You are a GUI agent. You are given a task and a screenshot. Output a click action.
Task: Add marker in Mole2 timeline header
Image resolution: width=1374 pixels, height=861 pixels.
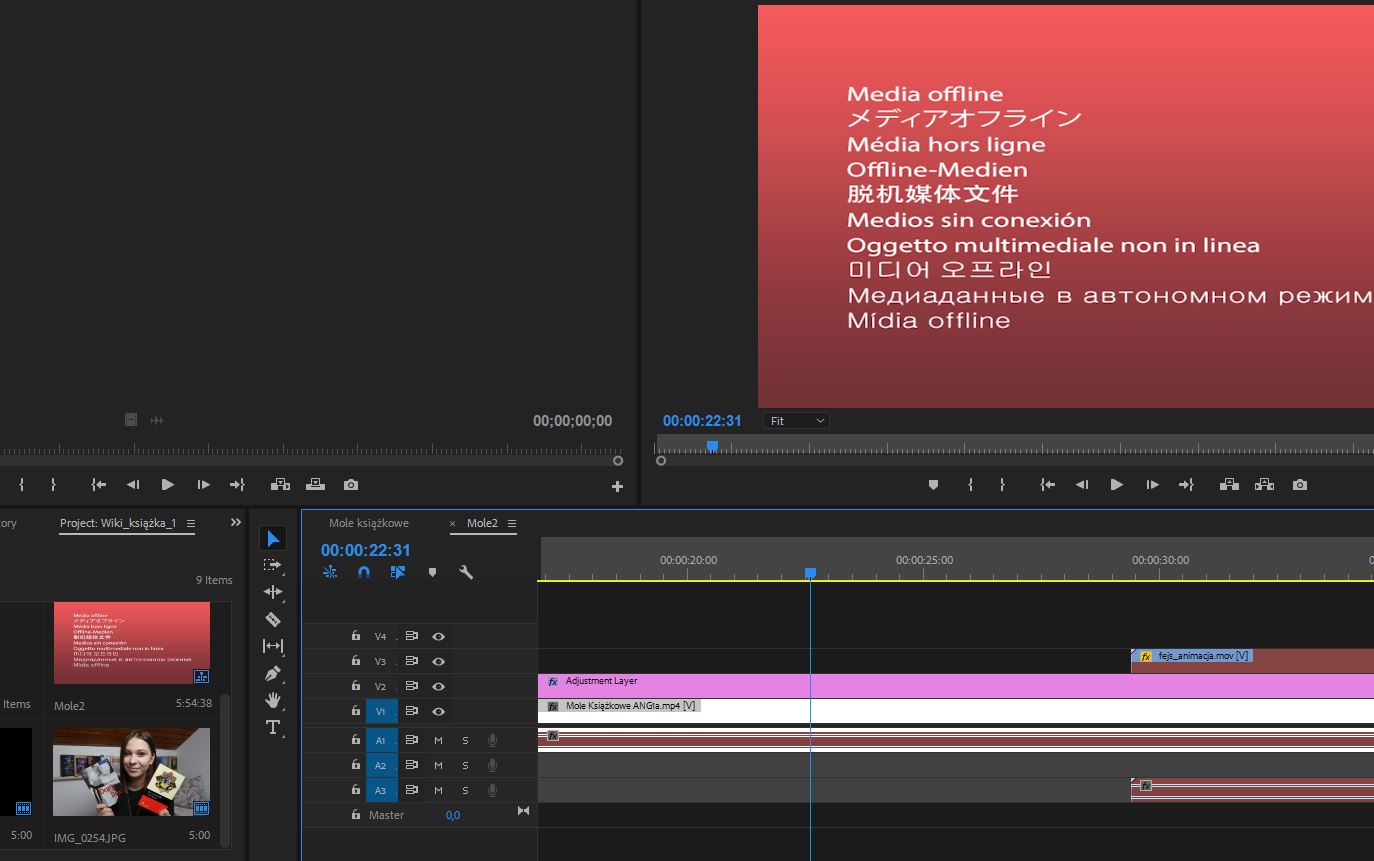(432, 572)
